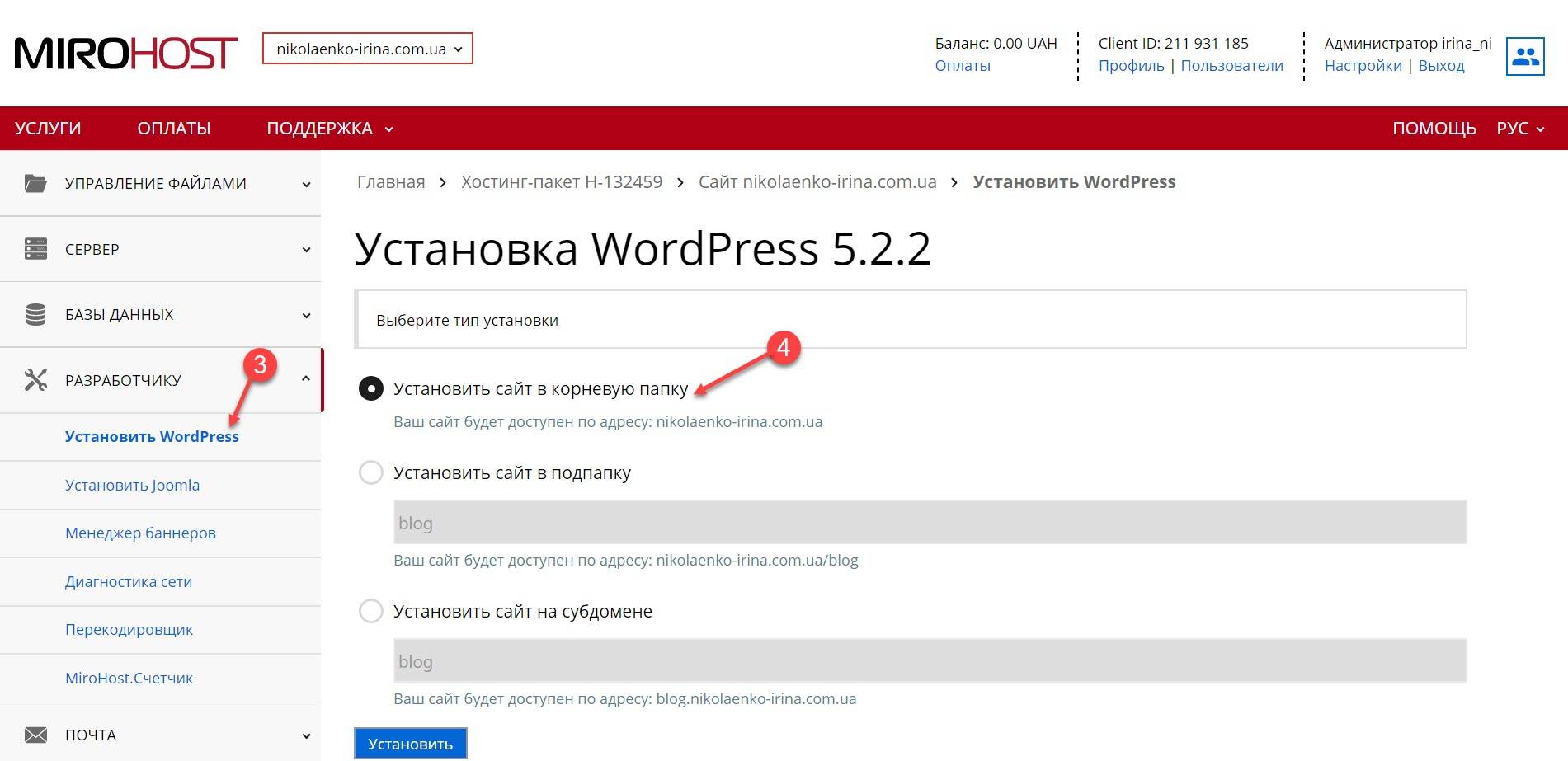Expand the СЕРВЕР section chevron
The image size is (1568, 761).
point(306,250)
